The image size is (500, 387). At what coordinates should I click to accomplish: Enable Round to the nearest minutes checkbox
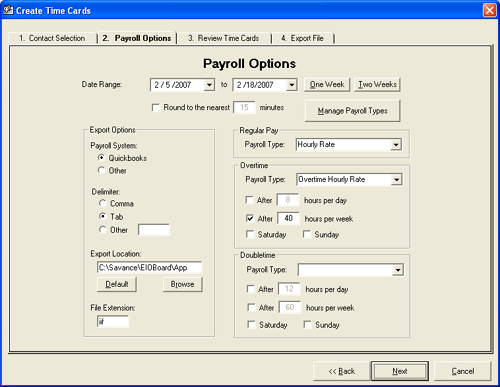[x=156, y=108]
